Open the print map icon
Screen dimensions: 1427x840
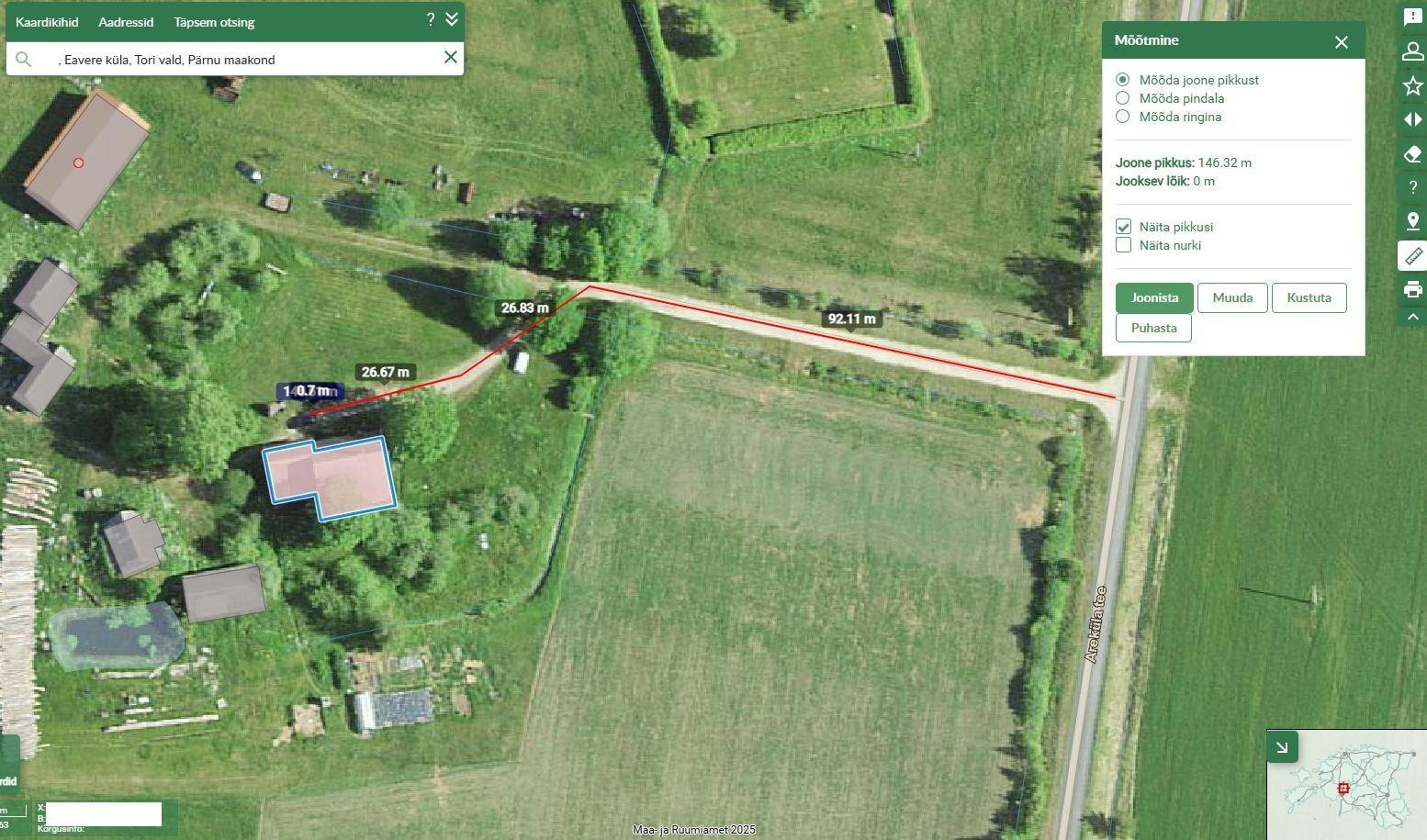pyautogui.click(x=1412, y=289)
